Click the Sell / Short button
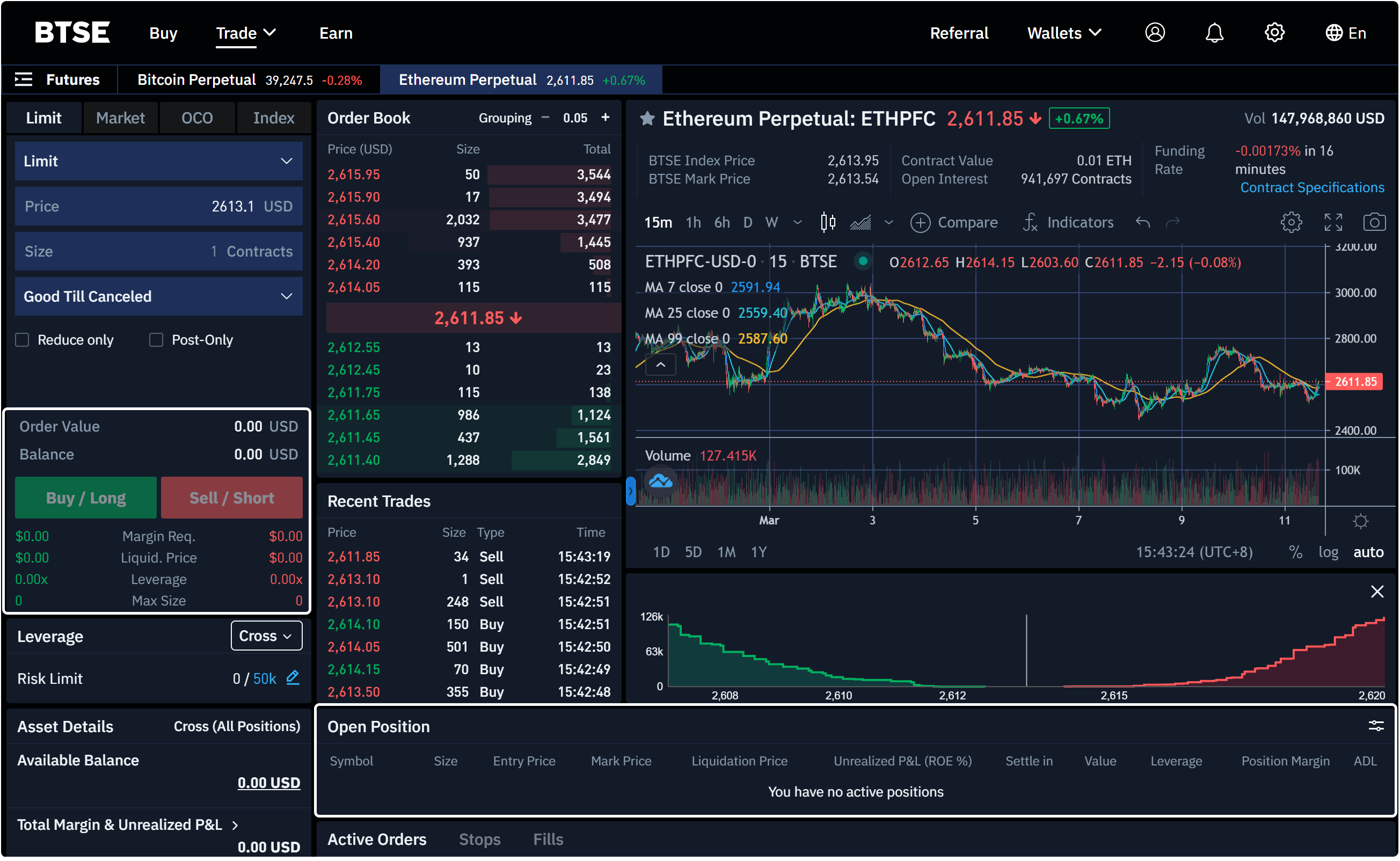1400x861 pixels. click(x=232, y=498)
